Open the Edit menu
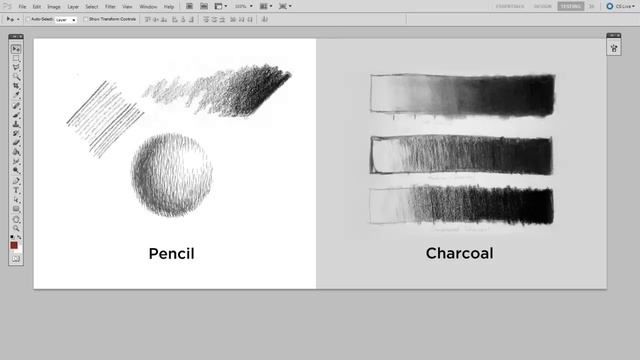This screenshot has width=640, height=360. (x=37, y=7)
